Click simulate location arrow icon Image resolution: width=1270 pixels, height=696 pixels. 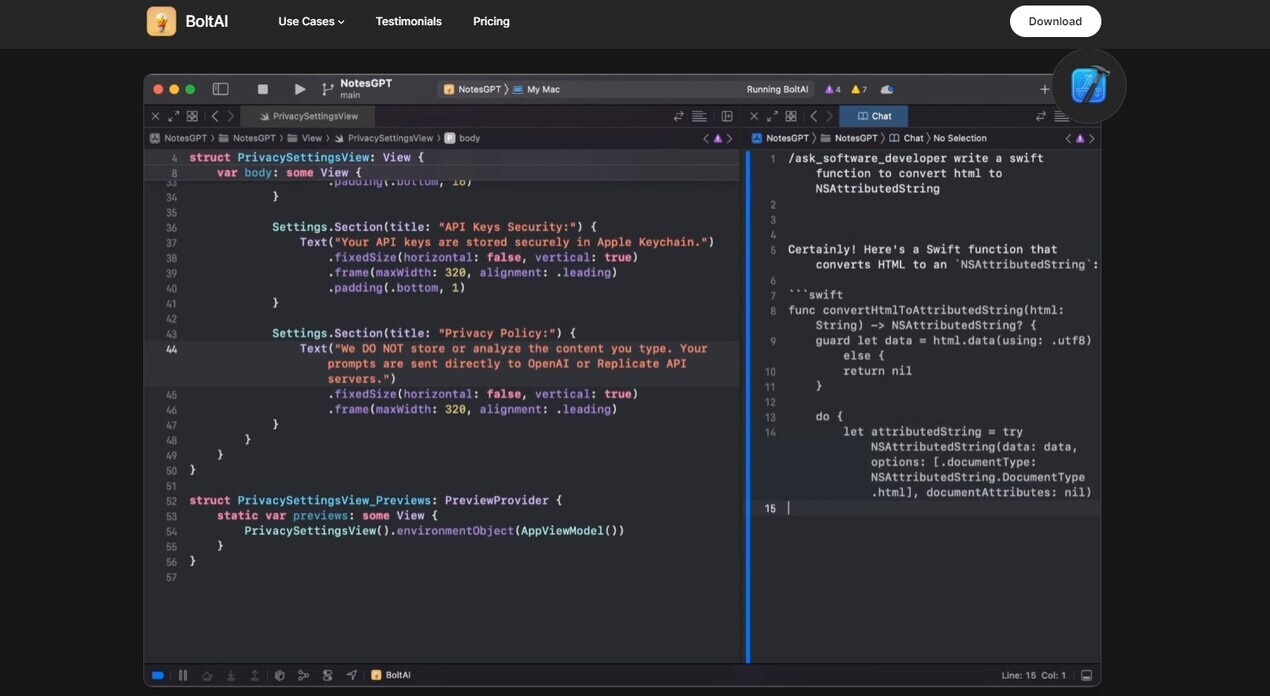(x=351, y=675)
